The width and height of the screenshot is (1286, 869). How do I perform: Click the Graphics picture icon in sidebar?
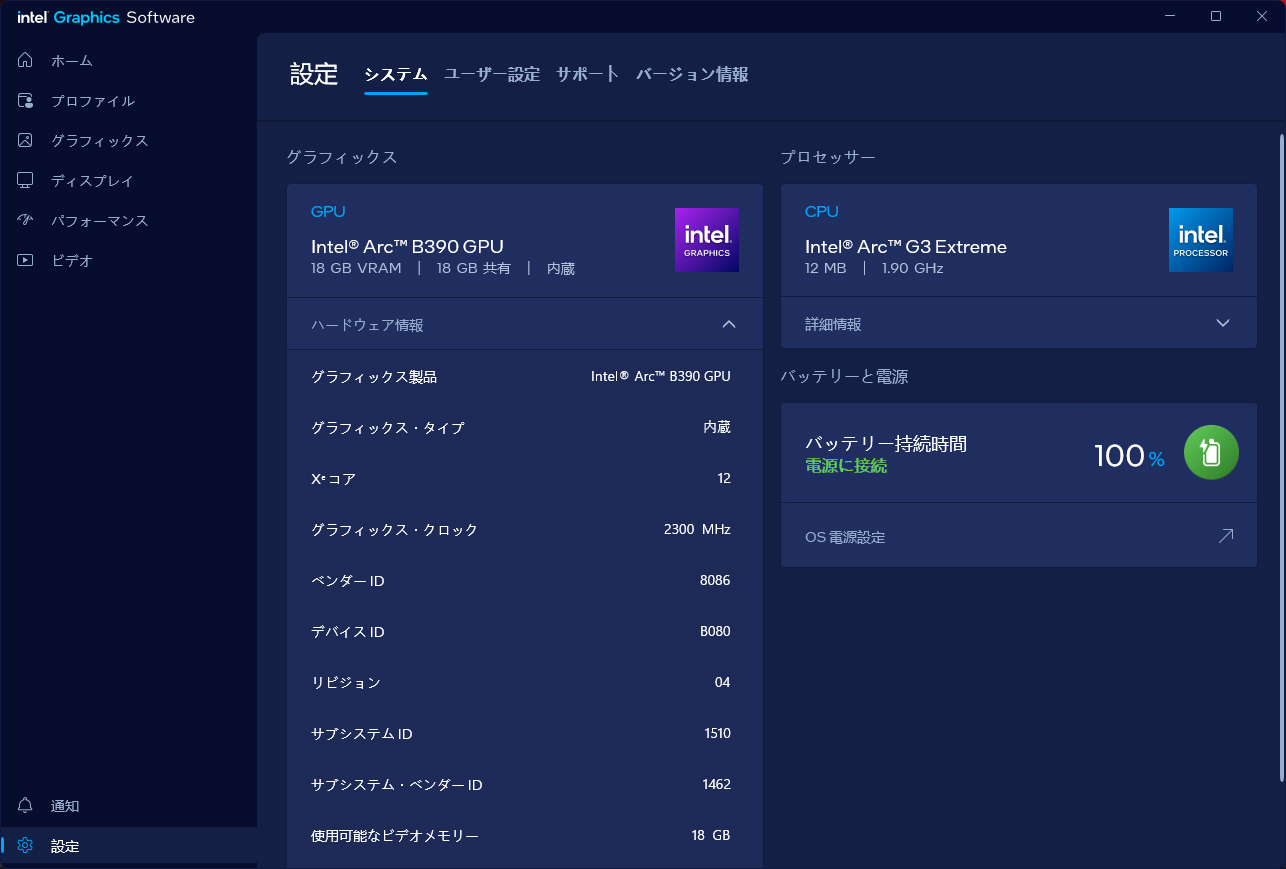pyautogui.click(x=26, y=141)
